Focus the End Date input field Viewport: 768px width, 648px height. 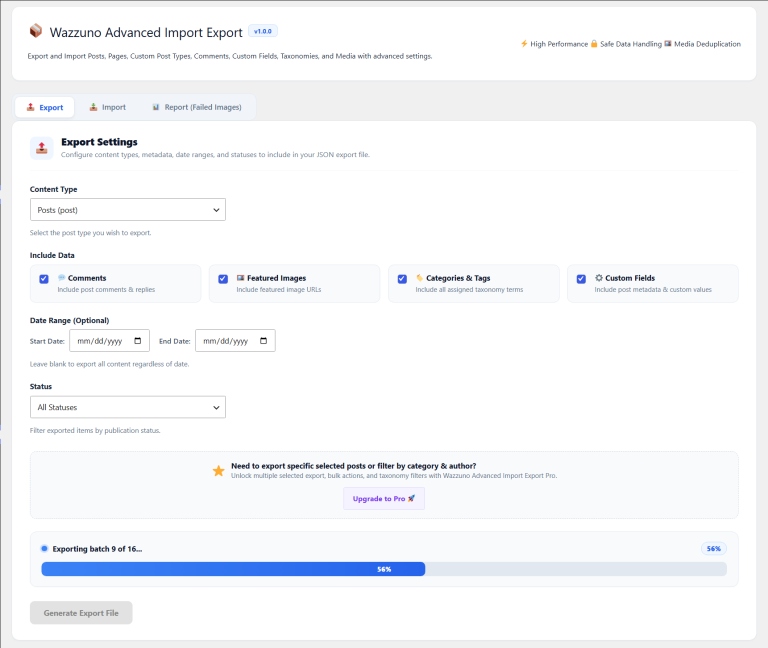(235, 340)
